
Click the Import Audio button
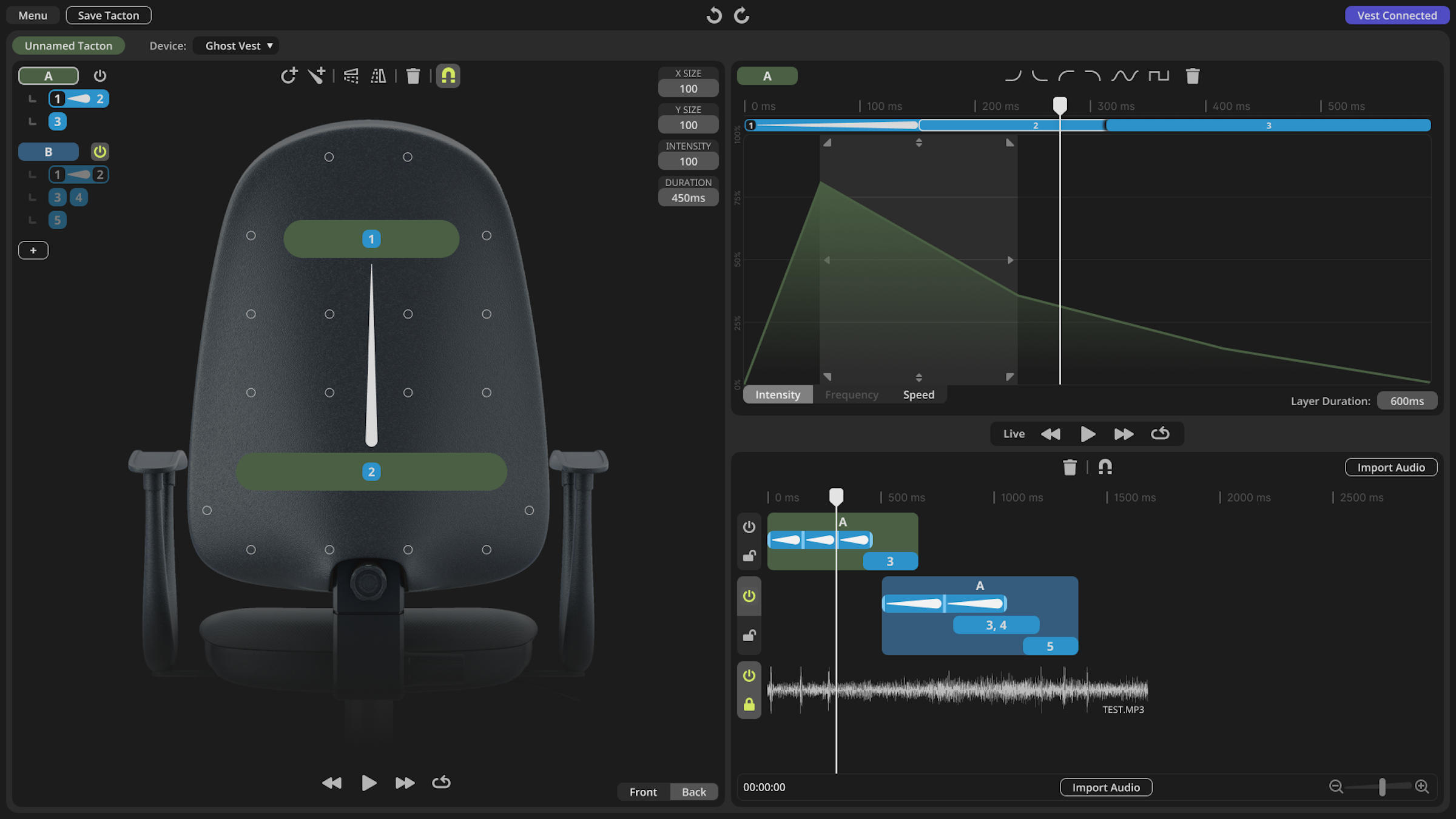tap(1390, 467)
